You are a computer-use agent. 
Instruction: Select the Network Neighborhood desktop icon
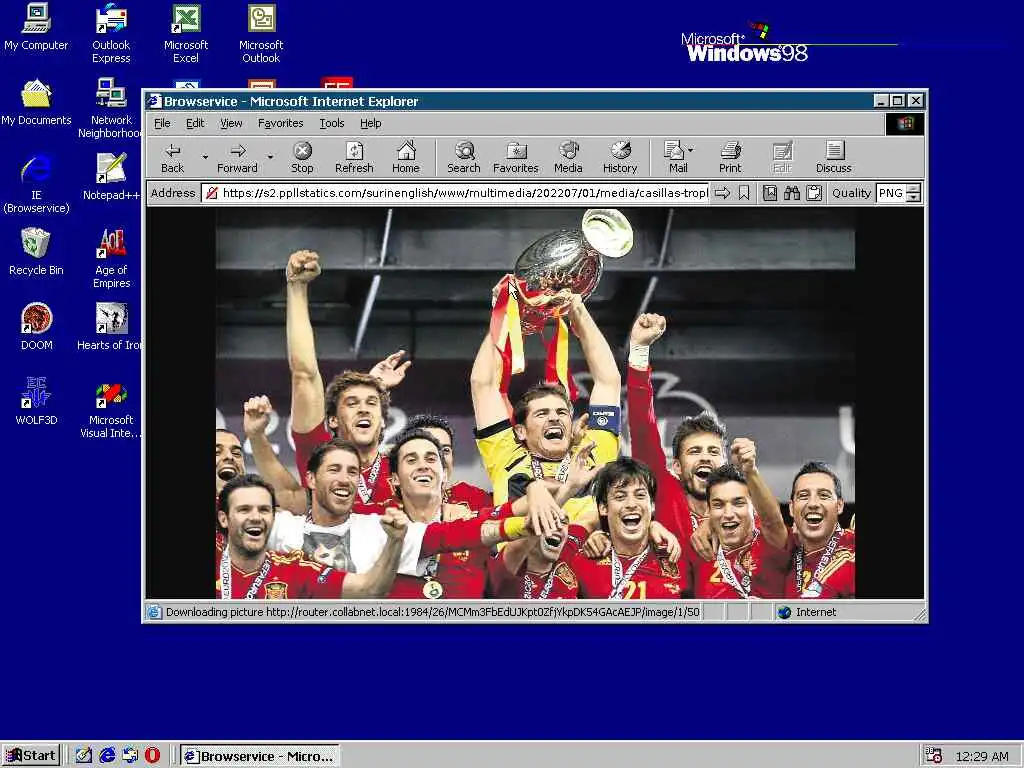coord(110,108)
